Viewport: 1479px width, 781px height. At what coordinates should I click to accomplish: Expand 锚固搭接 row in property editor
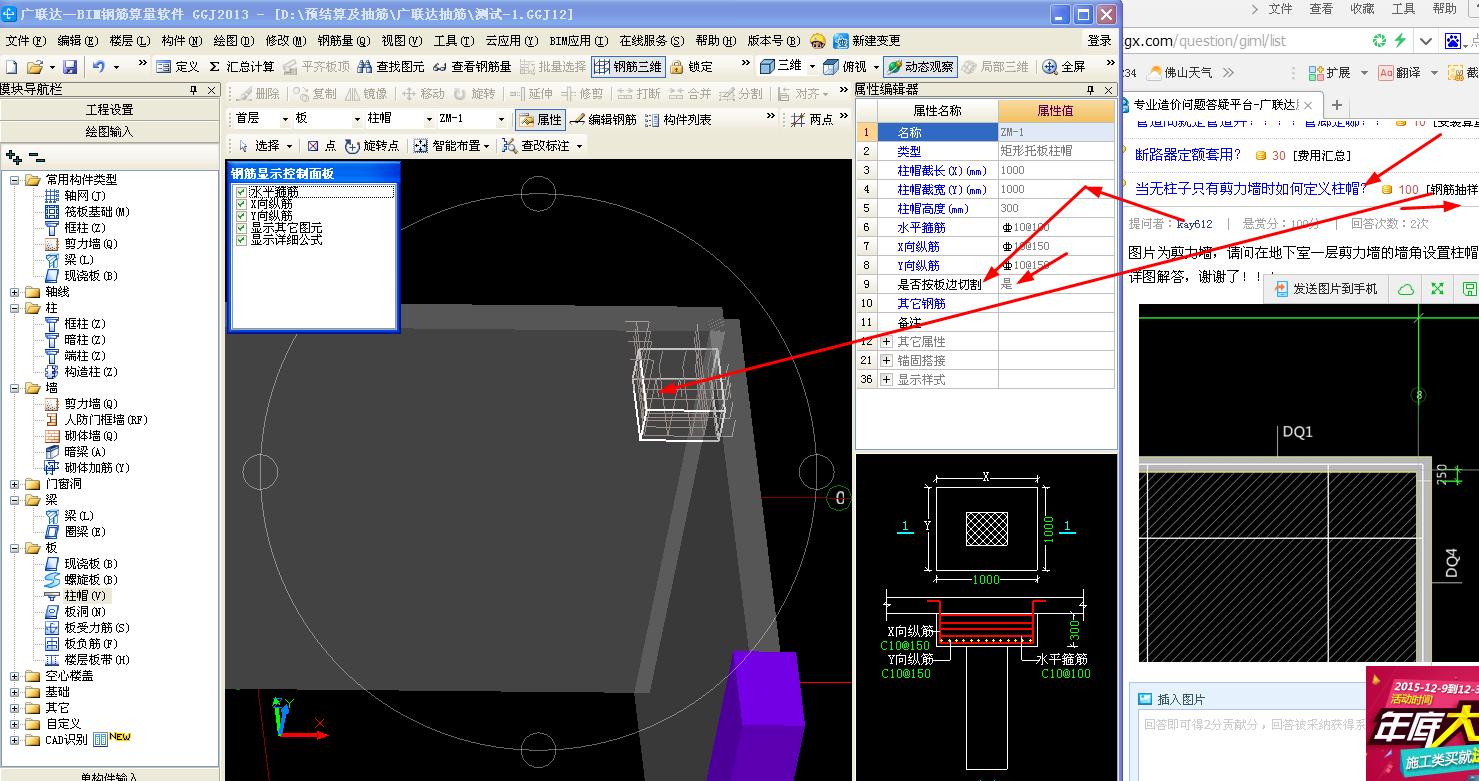886,361
